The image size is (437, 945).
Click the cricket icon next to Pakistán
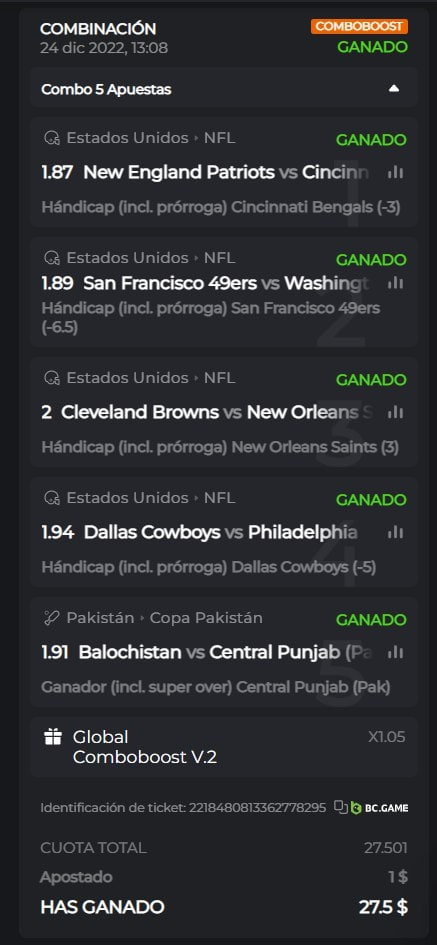[x=51, y=618]
